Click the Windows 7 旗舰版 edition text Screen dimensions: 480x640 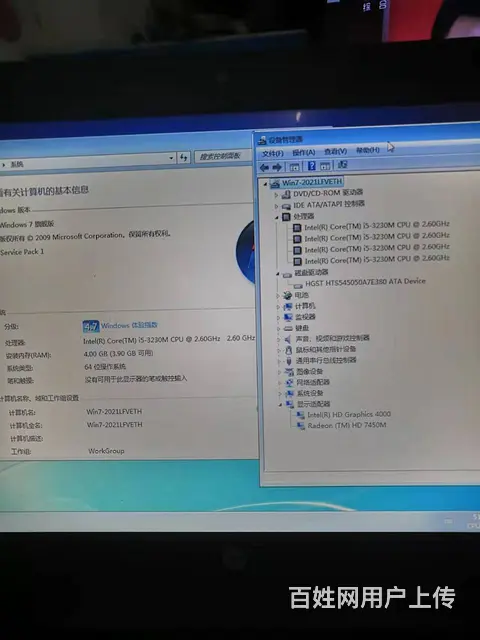tap(27, 224)
